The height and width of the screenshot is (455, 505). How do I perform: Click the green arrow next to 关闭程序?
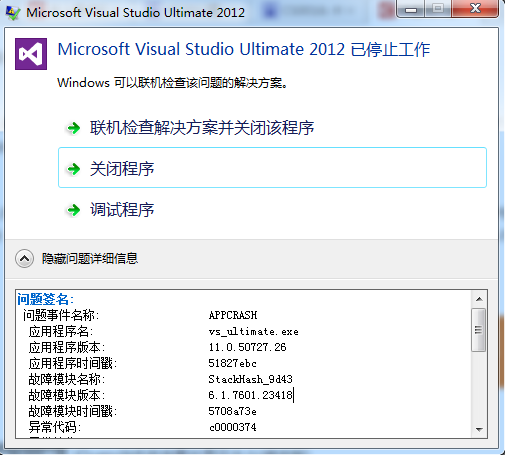74,169
